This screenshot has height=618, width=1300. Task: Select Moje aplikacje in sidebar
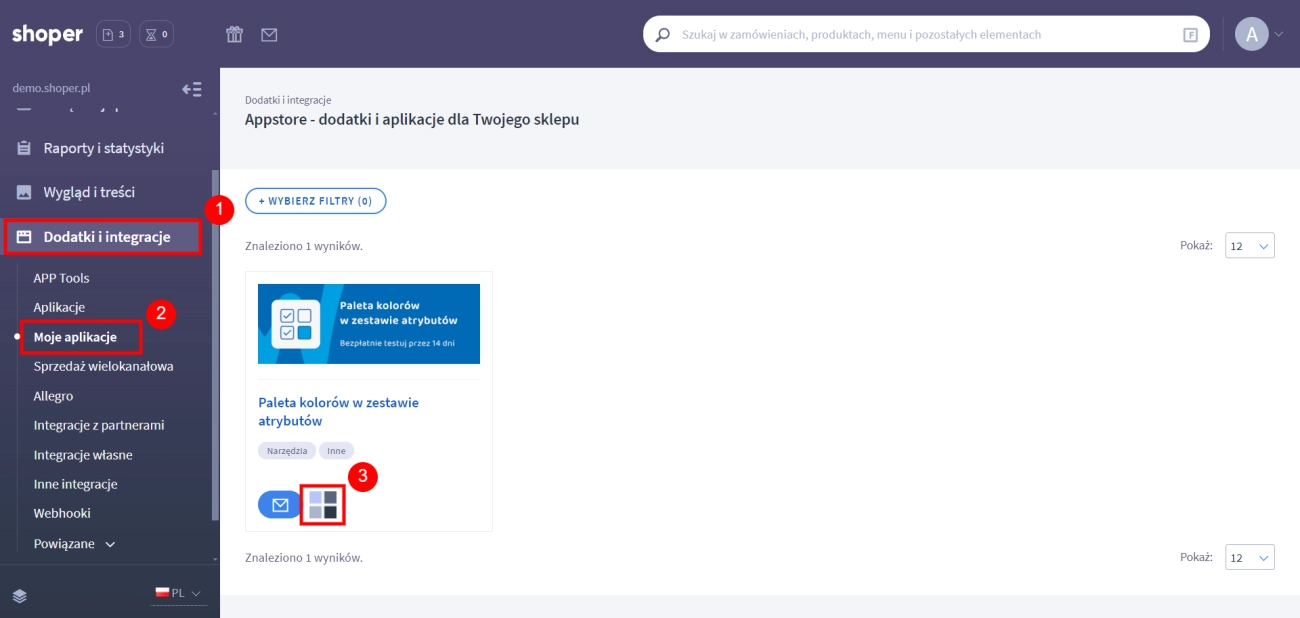pos(75,337)
